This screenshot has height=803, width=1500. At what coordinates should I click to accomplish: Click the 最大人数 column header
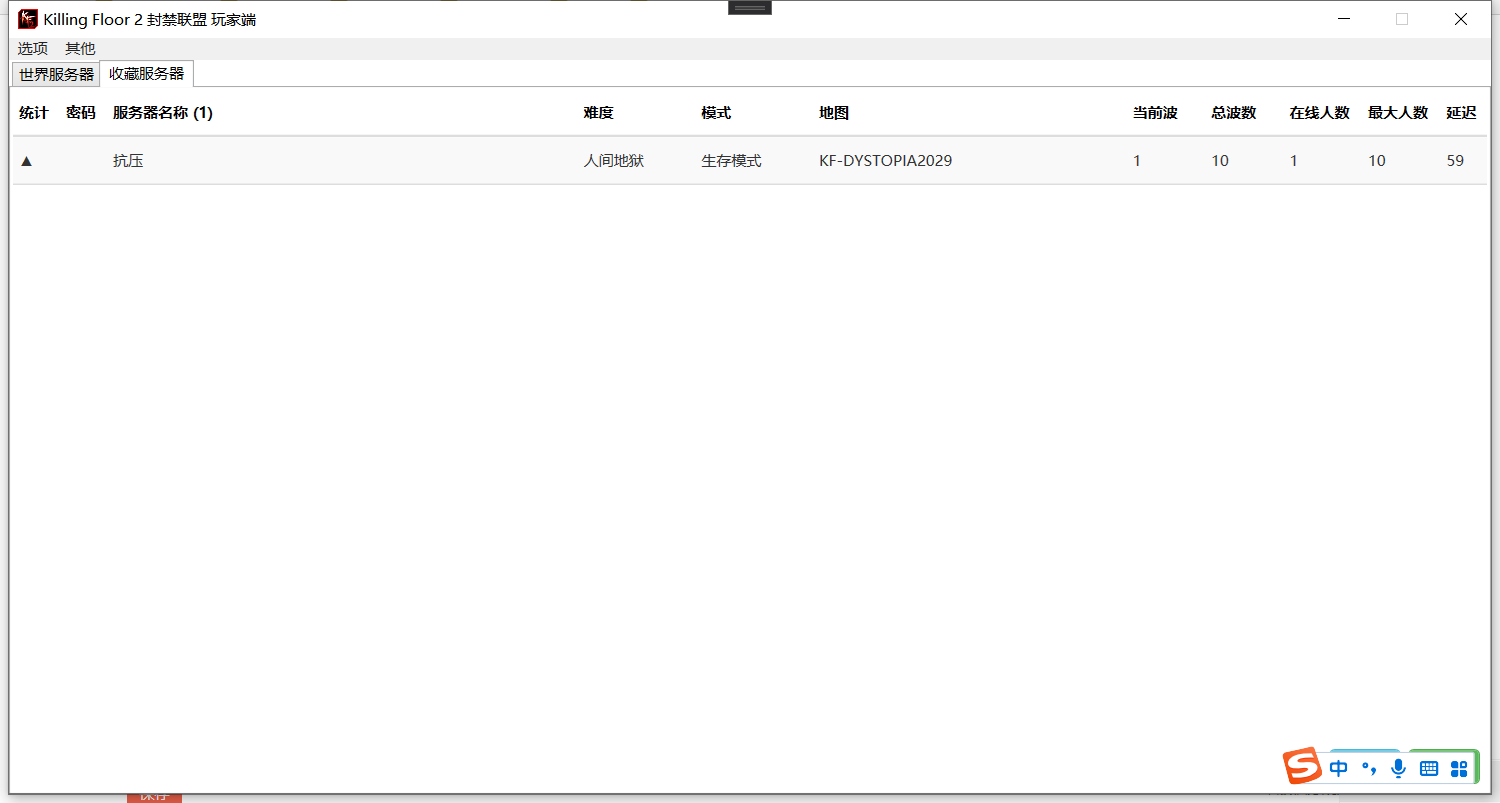1398,113
